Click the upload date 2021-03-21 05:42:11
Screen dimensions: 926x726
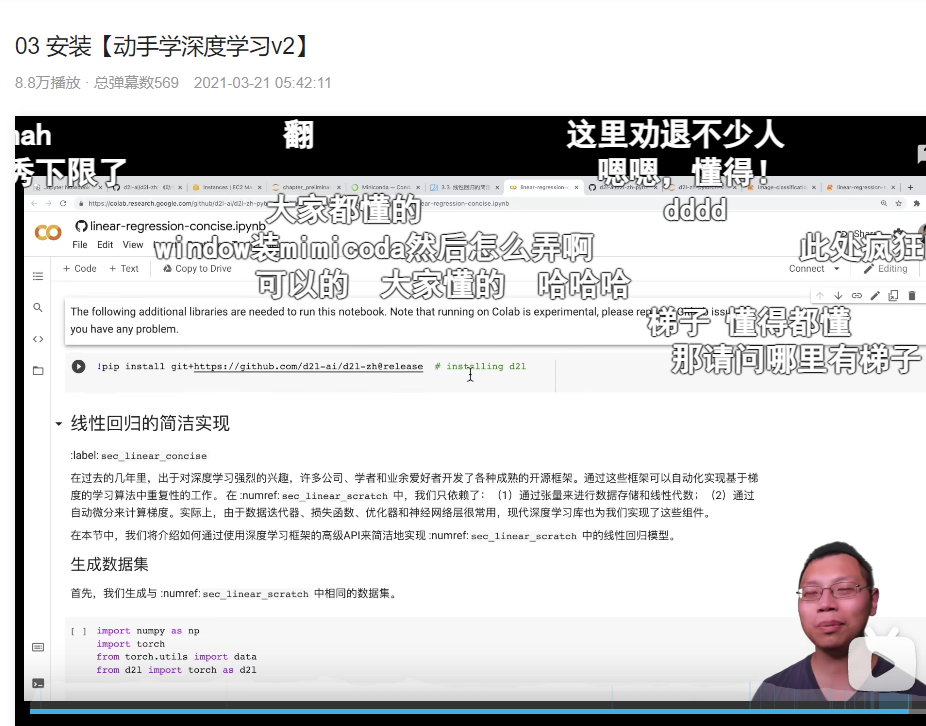pyautogui.click(x=262, y=83)
